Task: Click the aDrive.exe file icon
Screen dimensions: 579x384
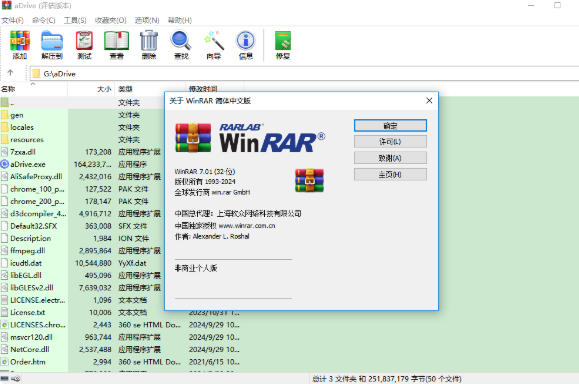Action: pyautogui.click(x=4, y=164)
